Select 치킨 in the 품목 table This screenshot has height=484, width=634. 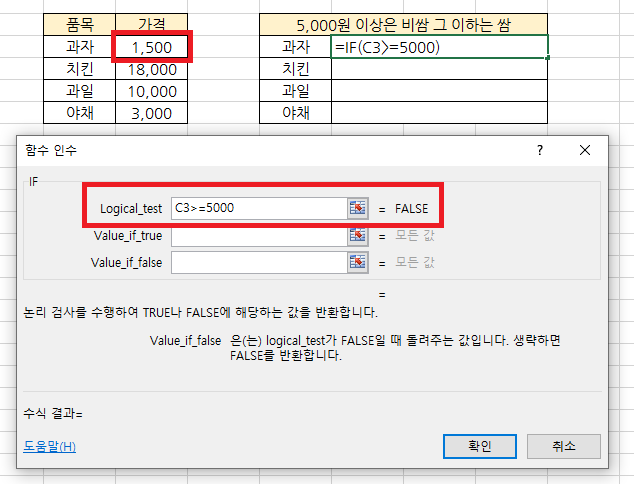pyautogui.click(x=80, y=69)
